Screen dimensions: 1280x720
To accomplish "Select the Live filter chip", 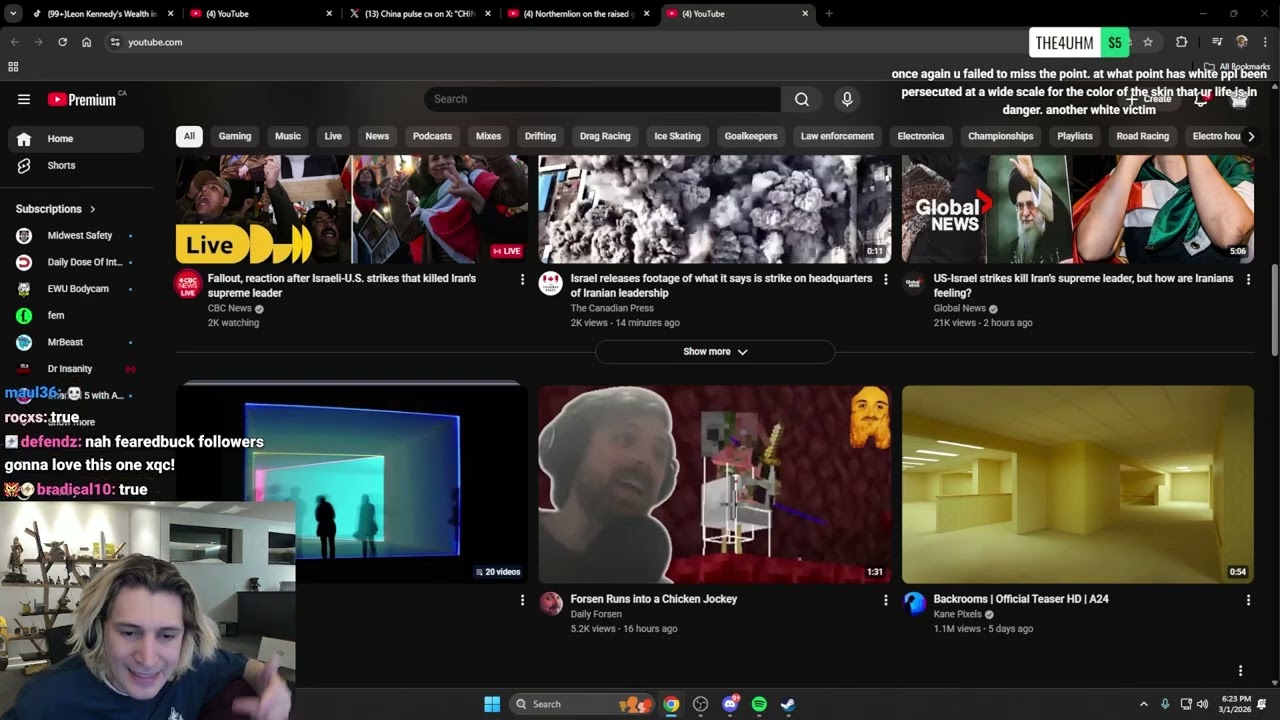I will point(333,136).
